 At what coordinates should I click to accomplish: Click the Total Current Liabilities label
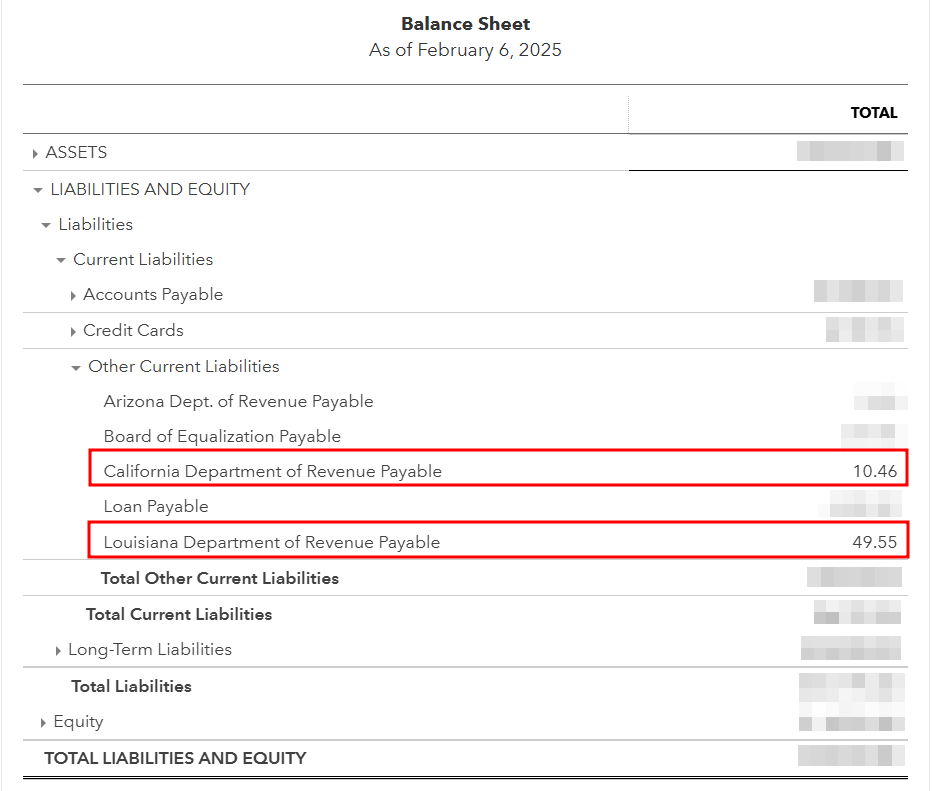(x=178, y=614)
